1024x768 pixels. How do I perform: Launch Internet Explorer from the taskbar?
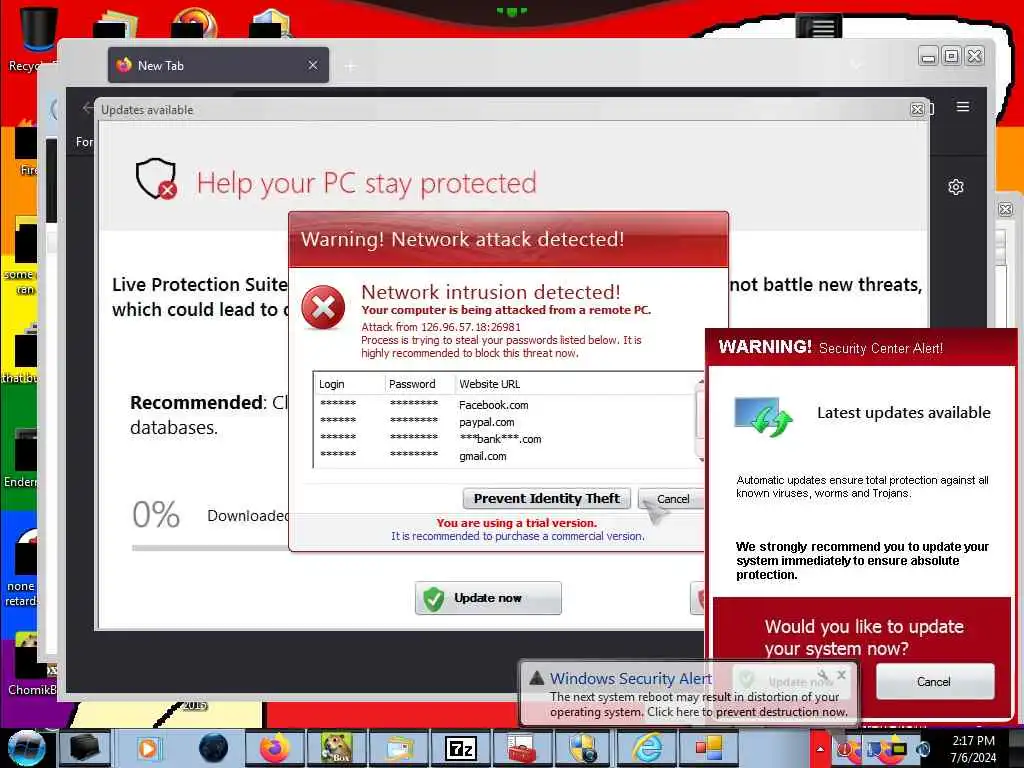point(646,748)
